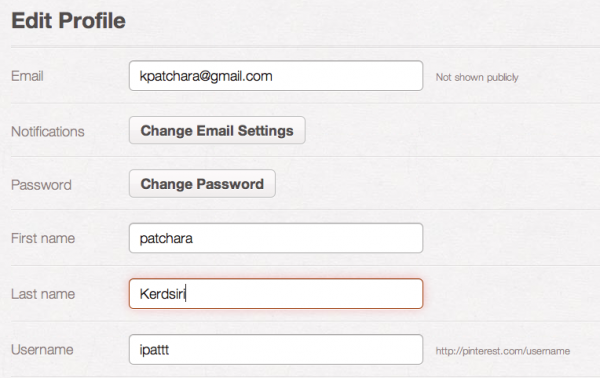This screenshot has height=378, width=600.
Task: Place cursor in kpatchara@gmail.com text
Action: pos(206,76)
